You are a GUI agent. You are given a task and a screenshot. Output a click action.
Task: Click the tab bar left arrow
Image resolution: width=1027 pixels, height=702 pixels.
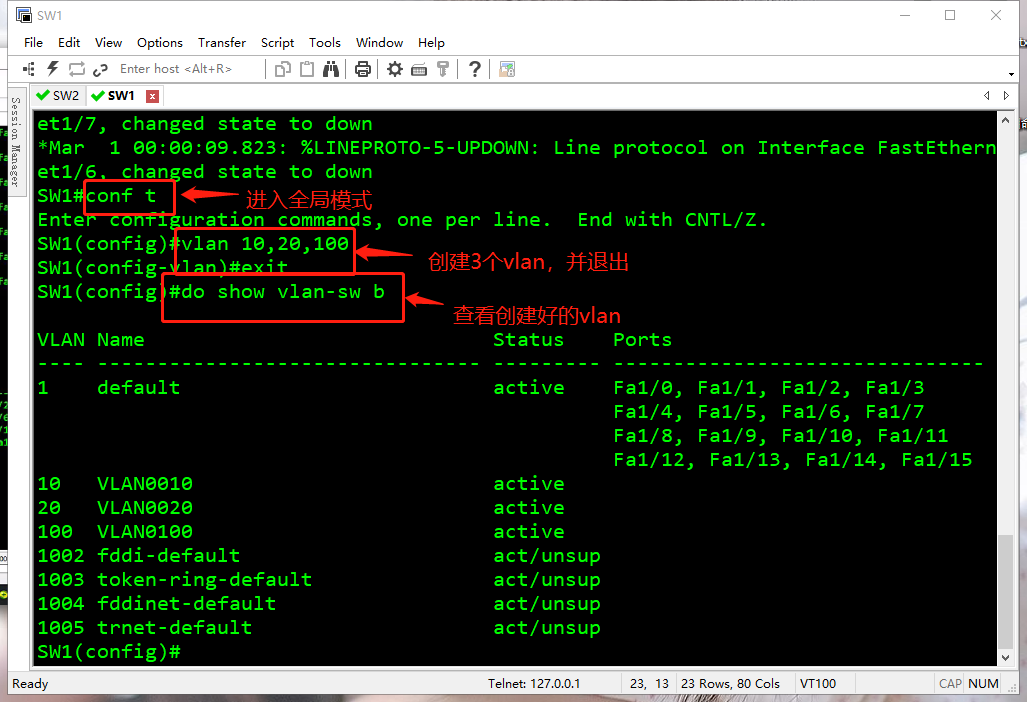point(986,96)
